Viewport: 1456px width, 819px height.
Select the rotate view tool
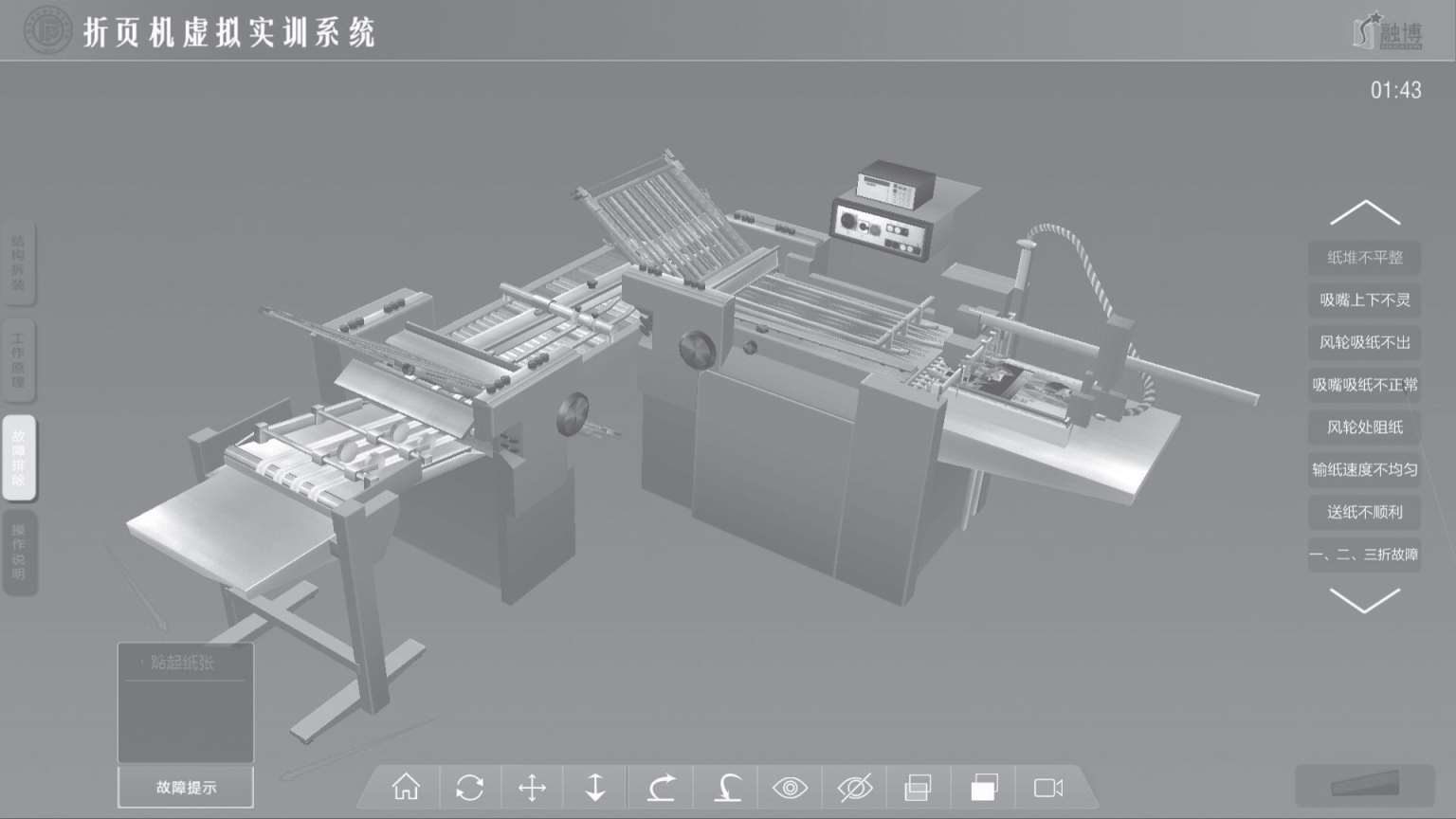click(x=469, y=787)
